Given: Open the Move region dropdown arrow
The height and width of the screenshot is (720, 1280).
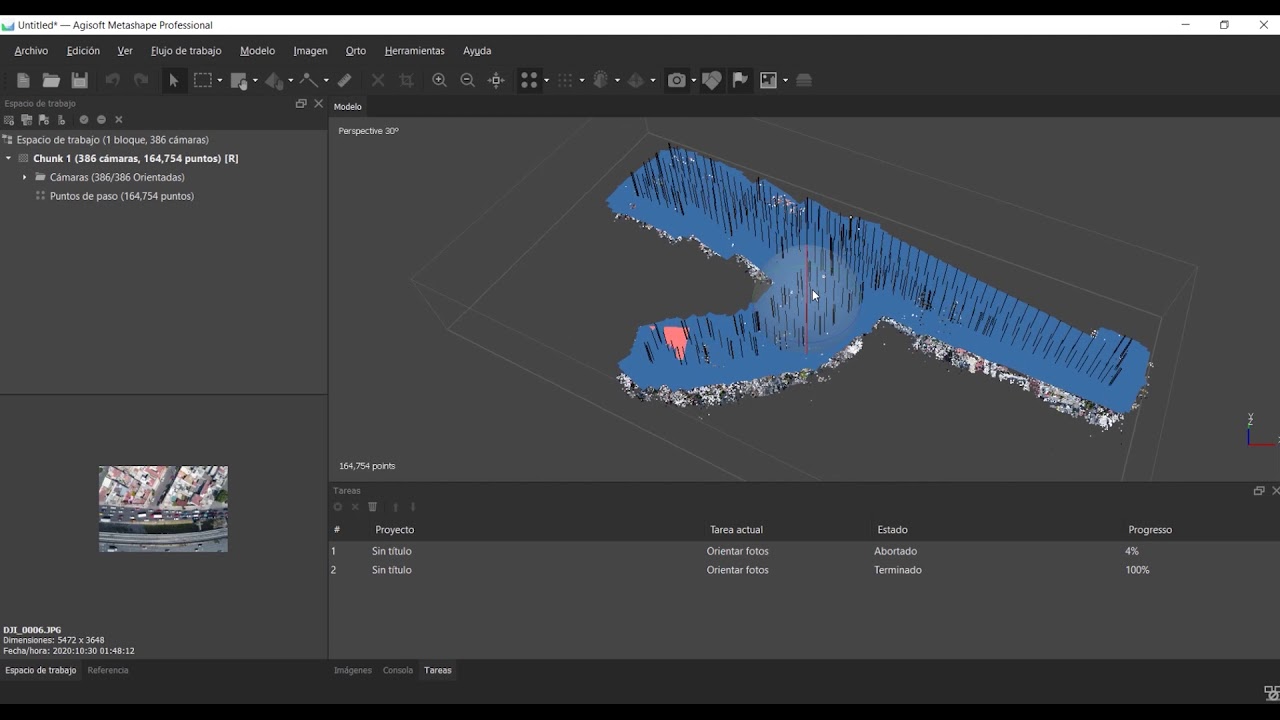Looking at the screenshot, I should [x=255, y=81].
